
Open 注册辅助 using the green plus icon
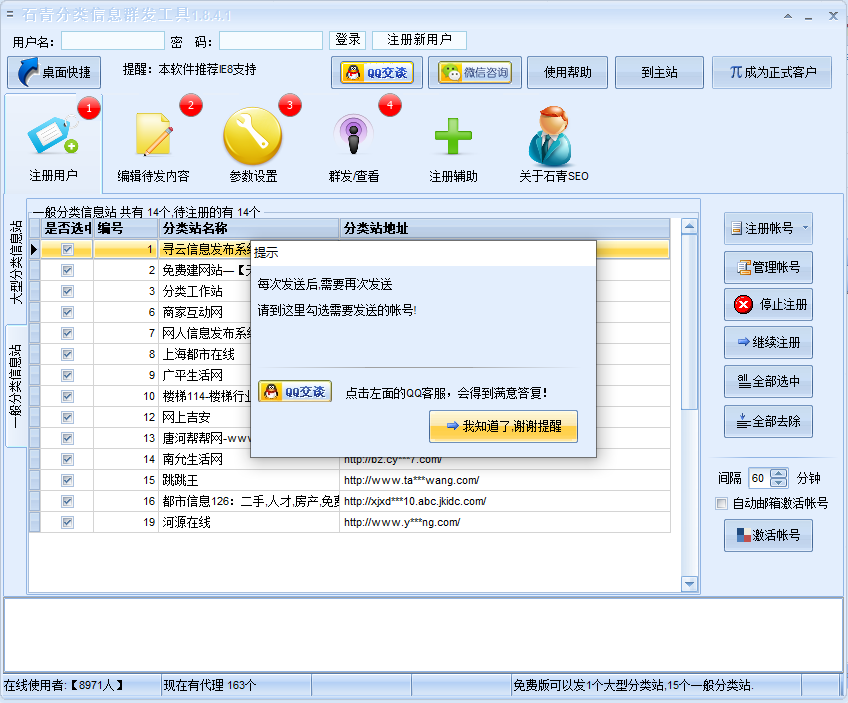(452, 135)
